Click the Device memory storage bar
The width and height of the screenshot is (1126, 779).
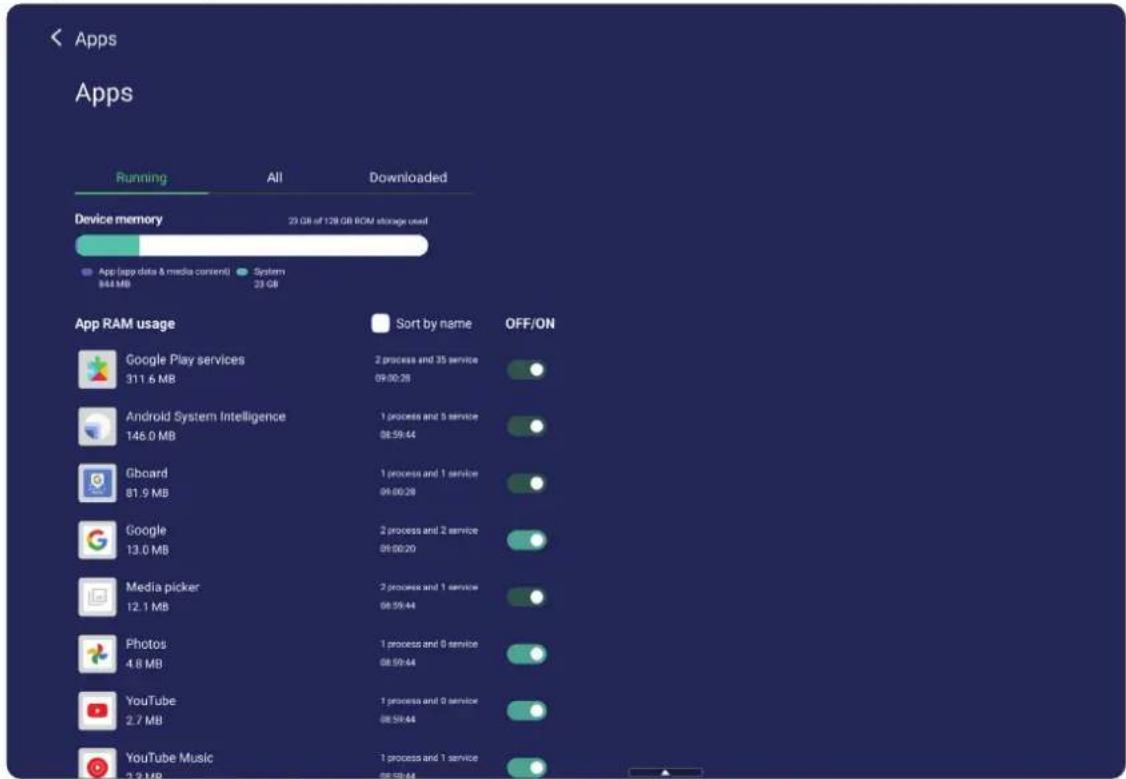point(251,246)
